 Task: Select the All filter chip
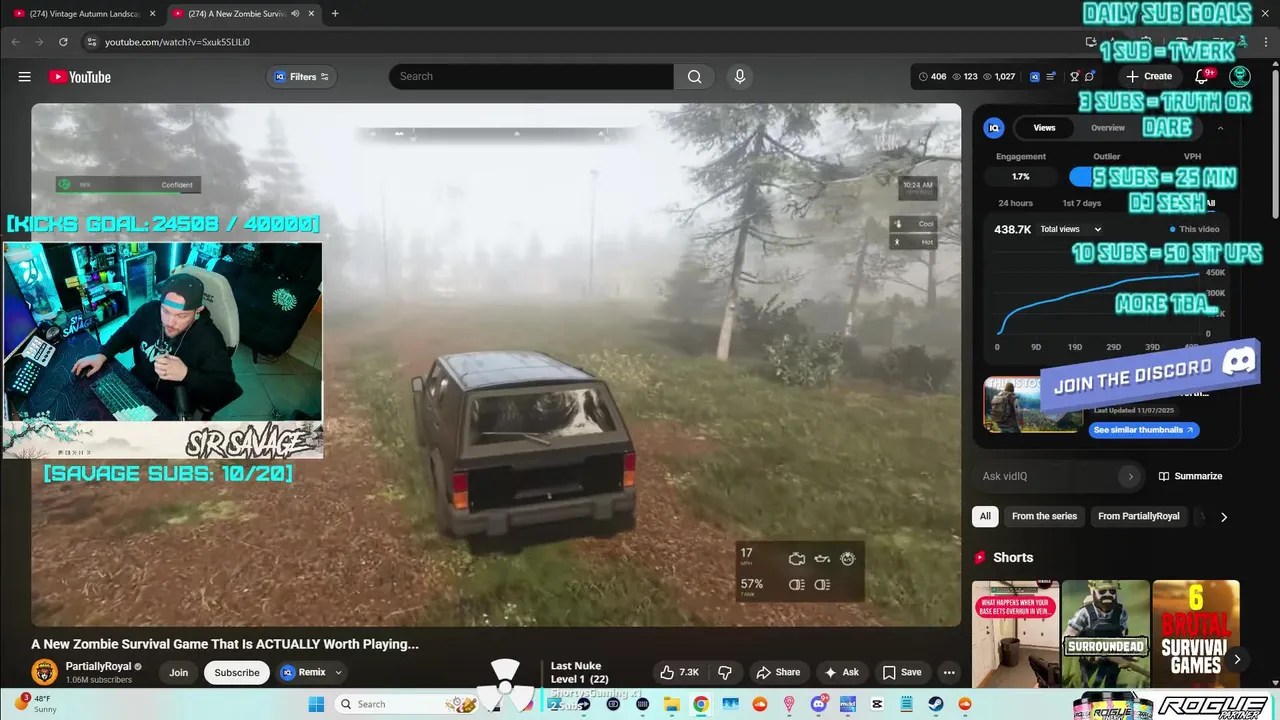click(985, 516)
